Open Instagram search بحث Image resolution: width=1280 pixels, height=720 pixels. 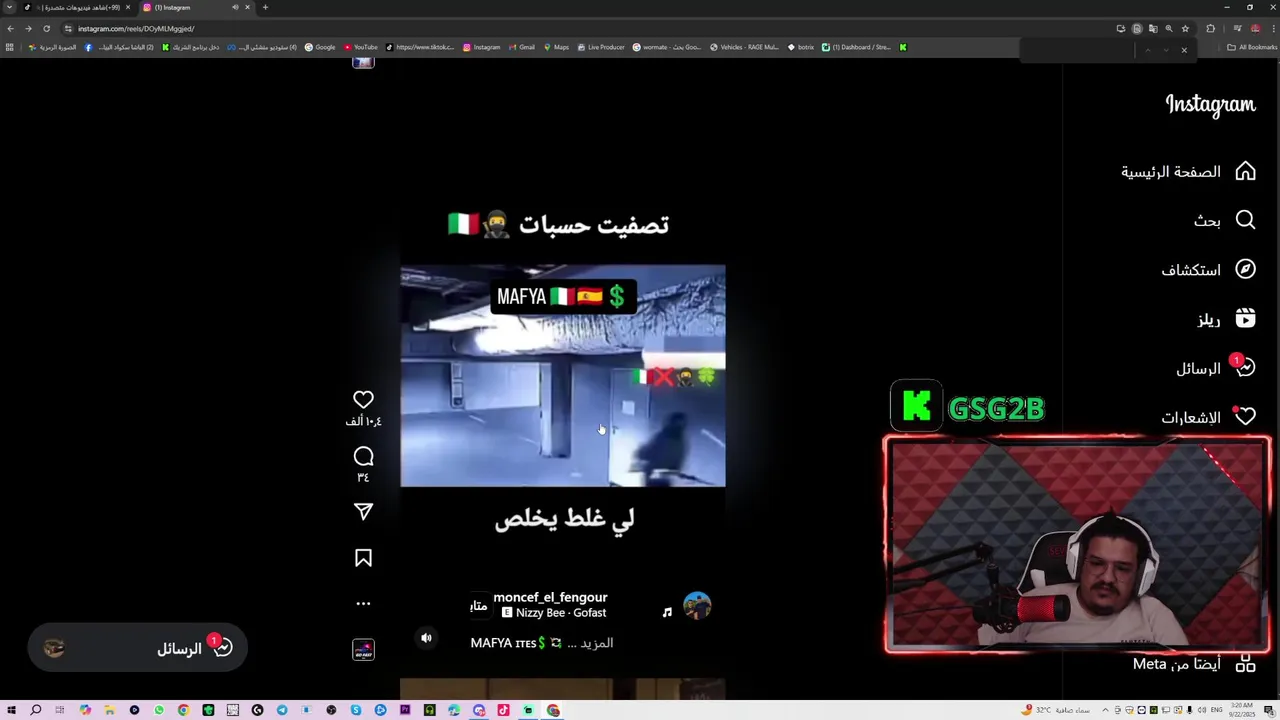tap(1224, 220)
